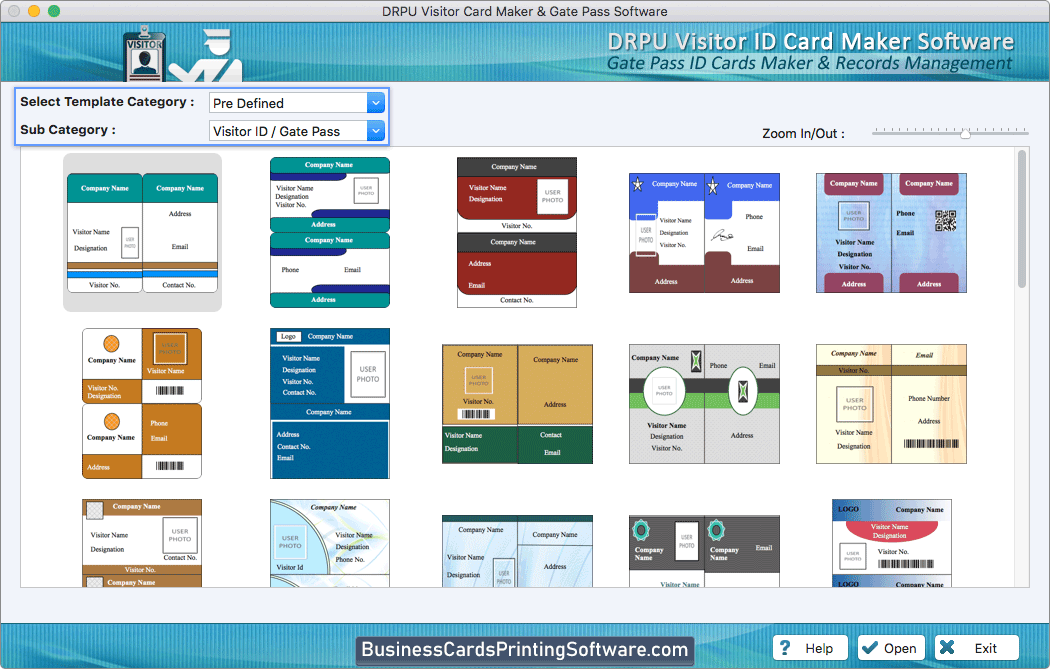Select the cream wood-grain barcode template

(x=891, y=404)
